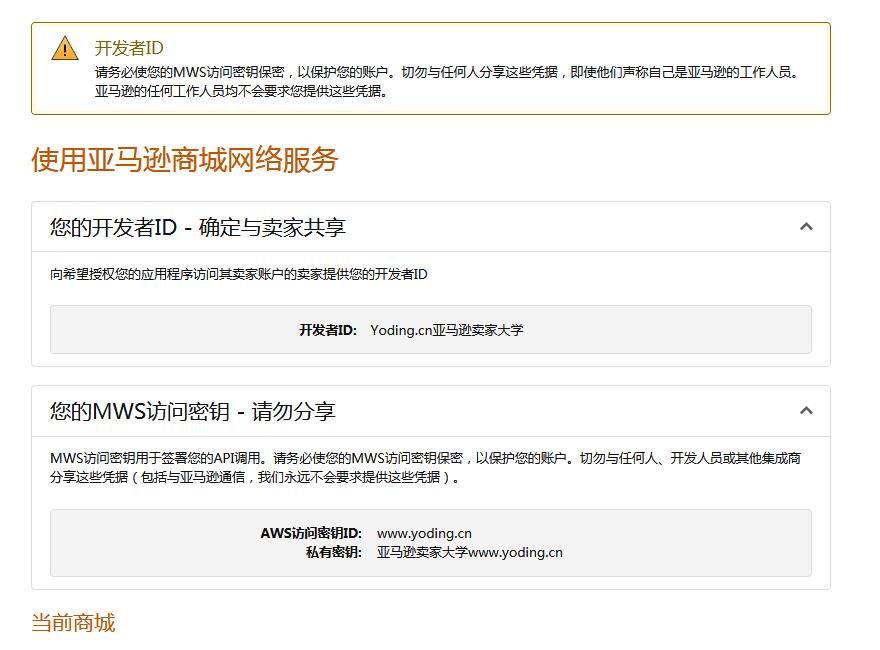
Task: Collapse the 您的MWS访问密钥 section chevron
Action: (806, 411)
